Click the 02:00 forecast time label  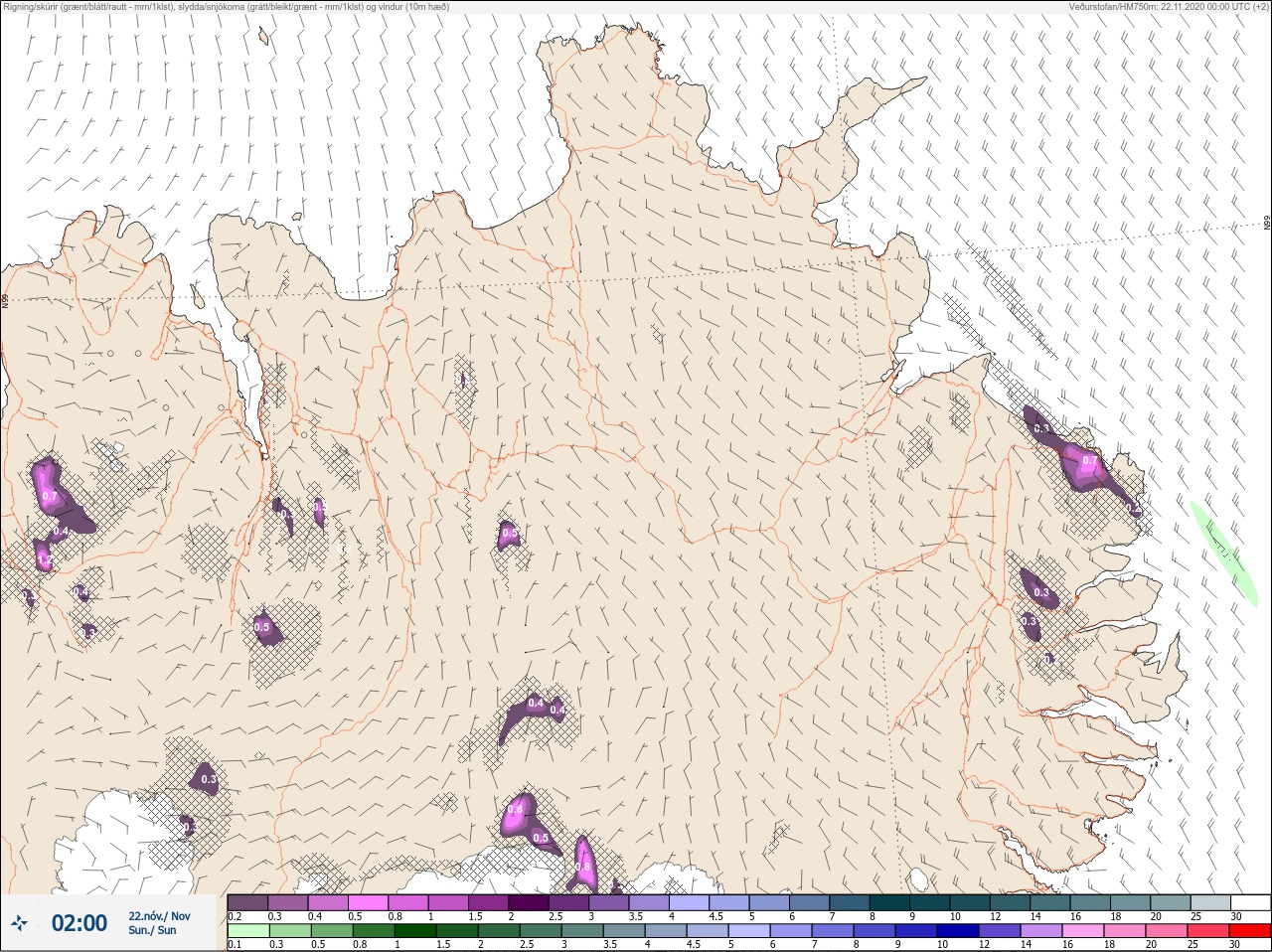coord(79,923)
